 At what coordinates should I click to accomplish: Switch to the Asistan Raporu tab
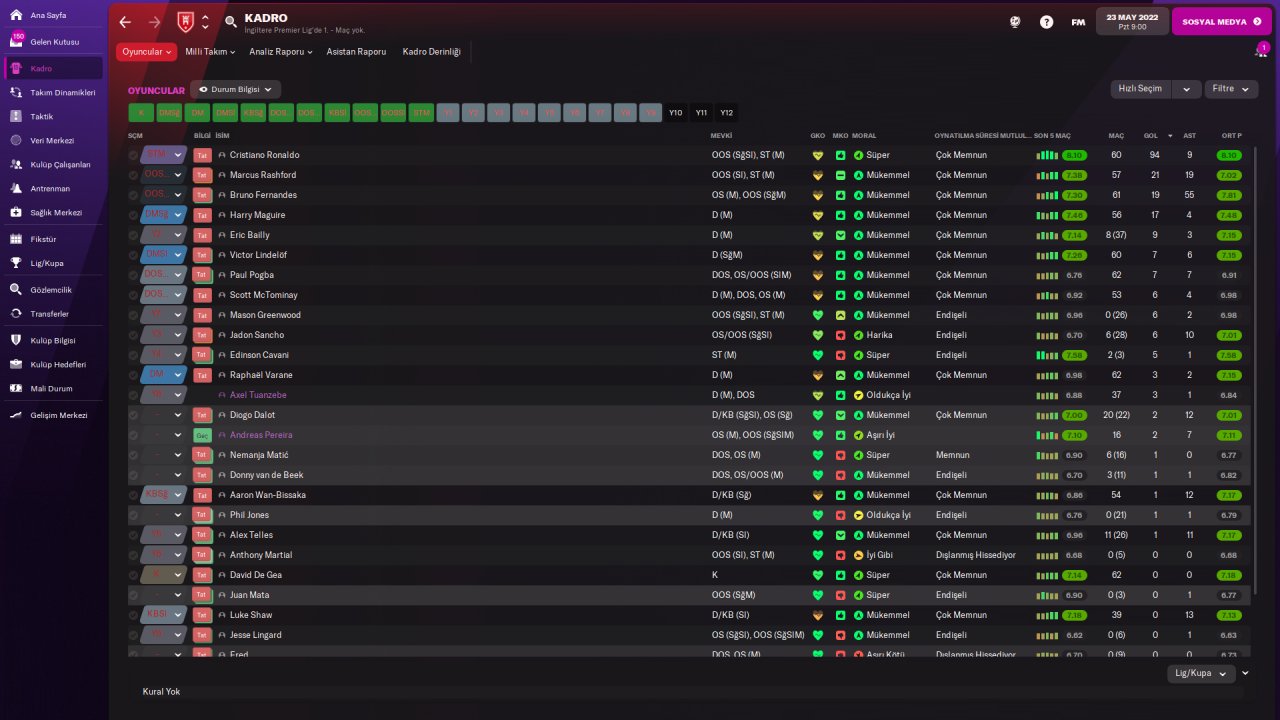point(356,52)
